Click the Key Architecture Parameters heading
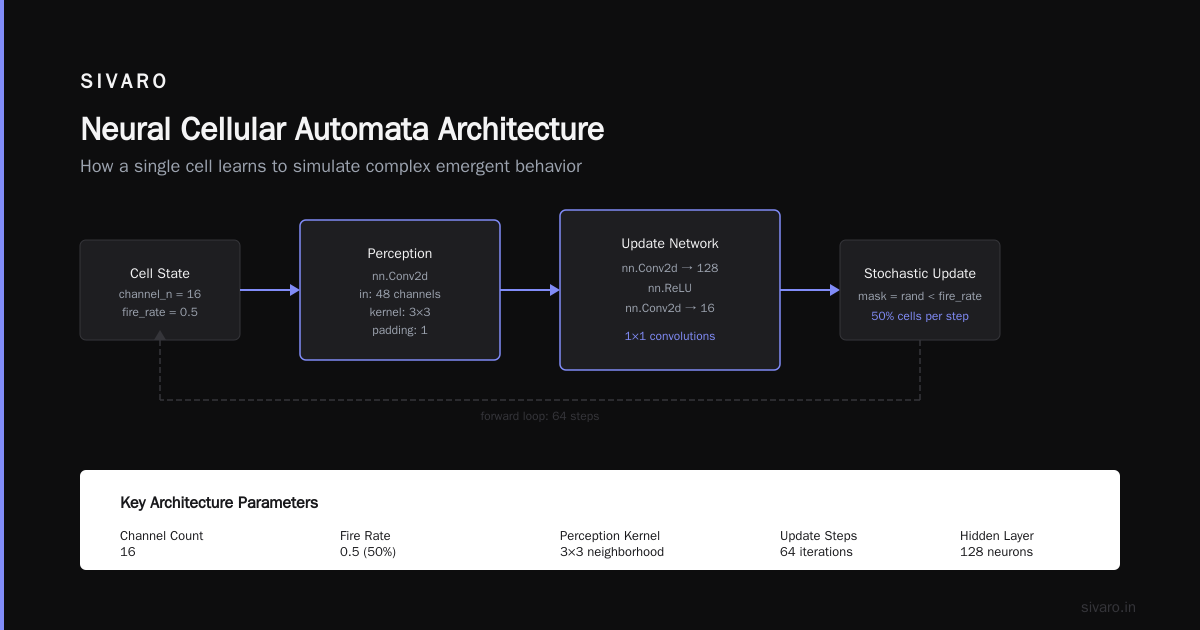 (x=219, y=503)
